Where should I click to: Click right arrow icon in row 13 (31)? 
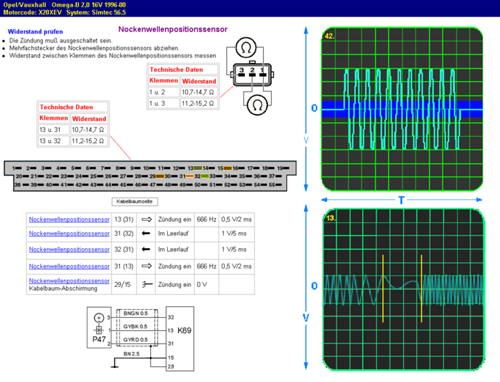(147, 219)
